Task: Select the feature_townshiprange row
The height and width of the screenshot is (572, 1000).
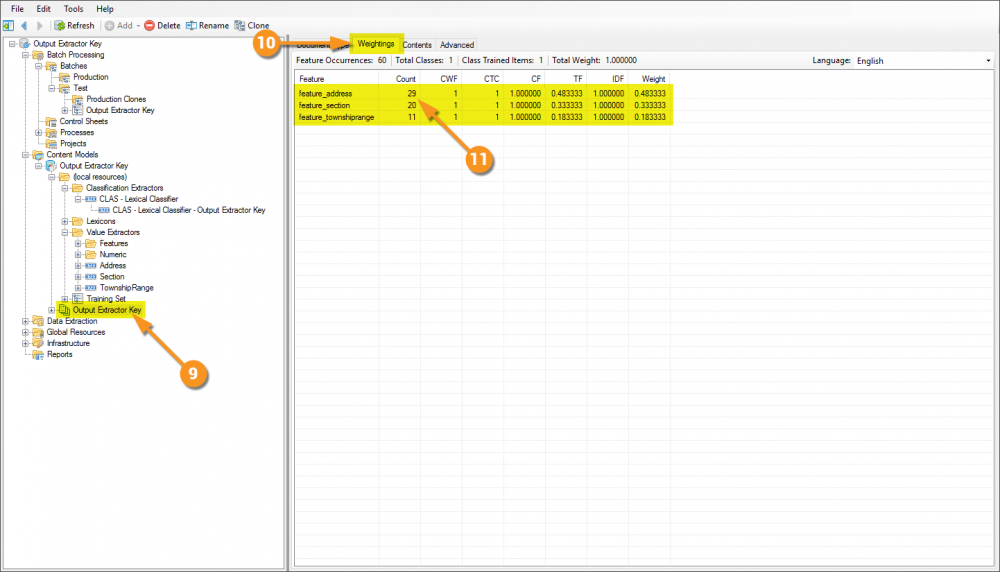Action: [x=483, y=117]
